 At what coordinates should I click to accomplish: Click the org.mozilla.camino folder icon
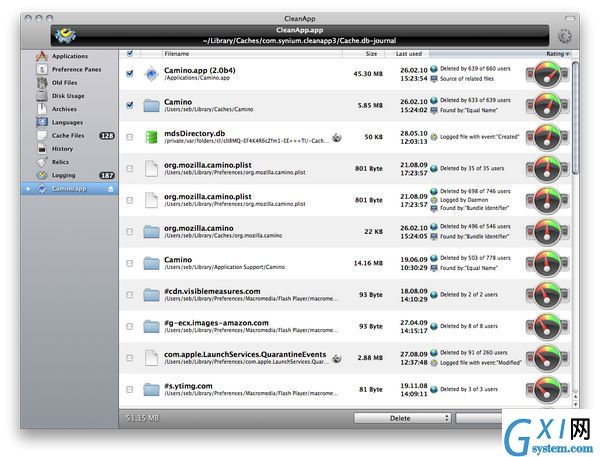click(x=152, y=232)
